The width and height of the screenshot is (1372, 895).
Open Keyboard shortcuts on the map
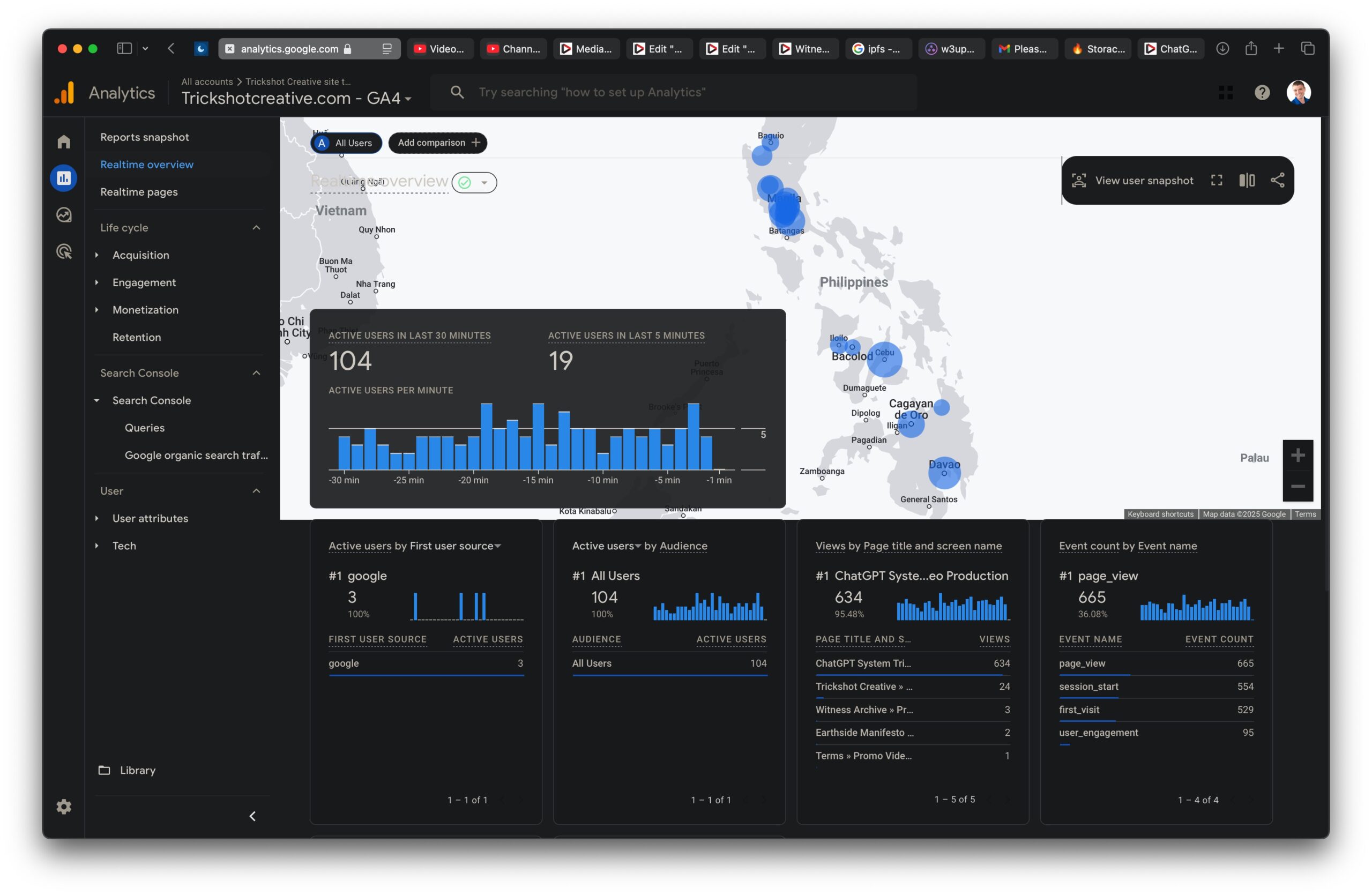click(x=1160, y=514)
